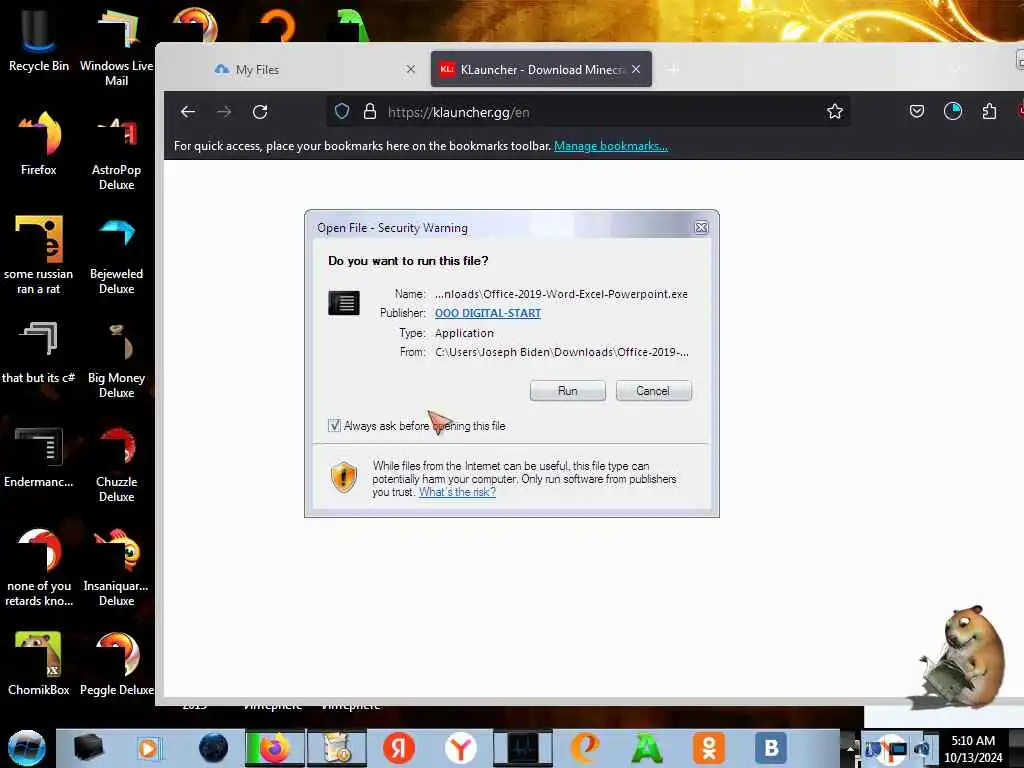
Task: Close the KLauncher tab
Action: pos(636,69)
